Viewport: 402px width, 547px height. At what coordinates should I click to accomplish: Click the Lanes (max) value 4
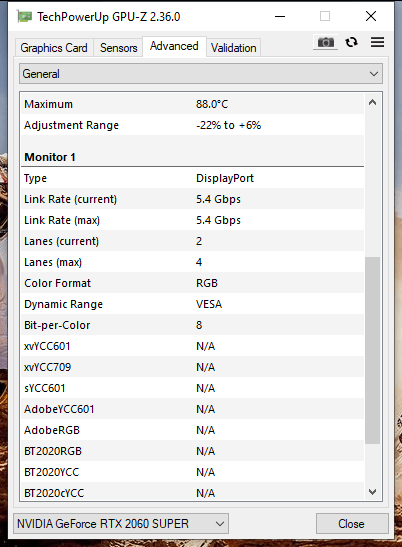pos(199,262)
